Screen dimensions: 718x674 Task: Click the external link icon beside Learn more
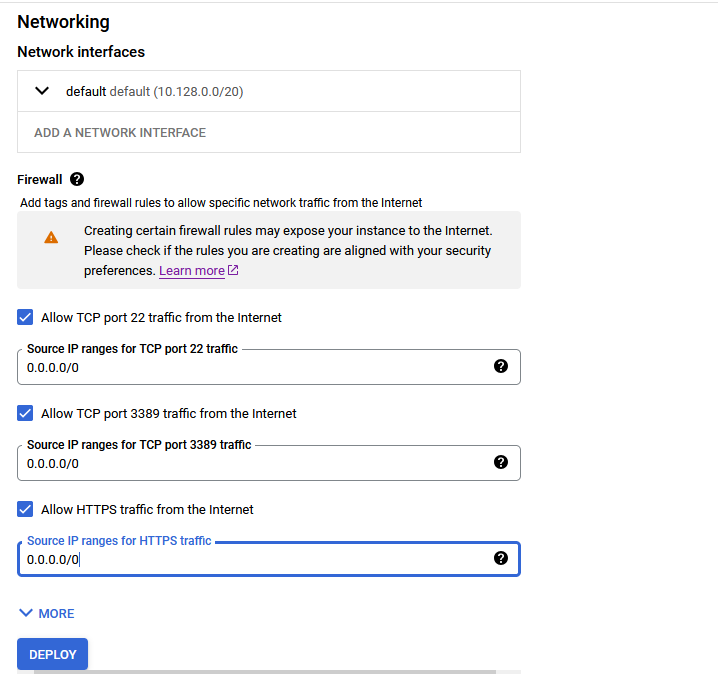233,270
